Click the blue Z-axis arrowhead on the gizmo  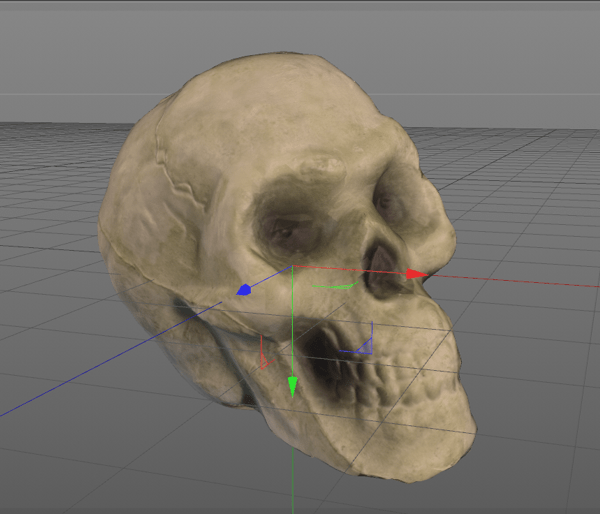[x=242, y=291]
